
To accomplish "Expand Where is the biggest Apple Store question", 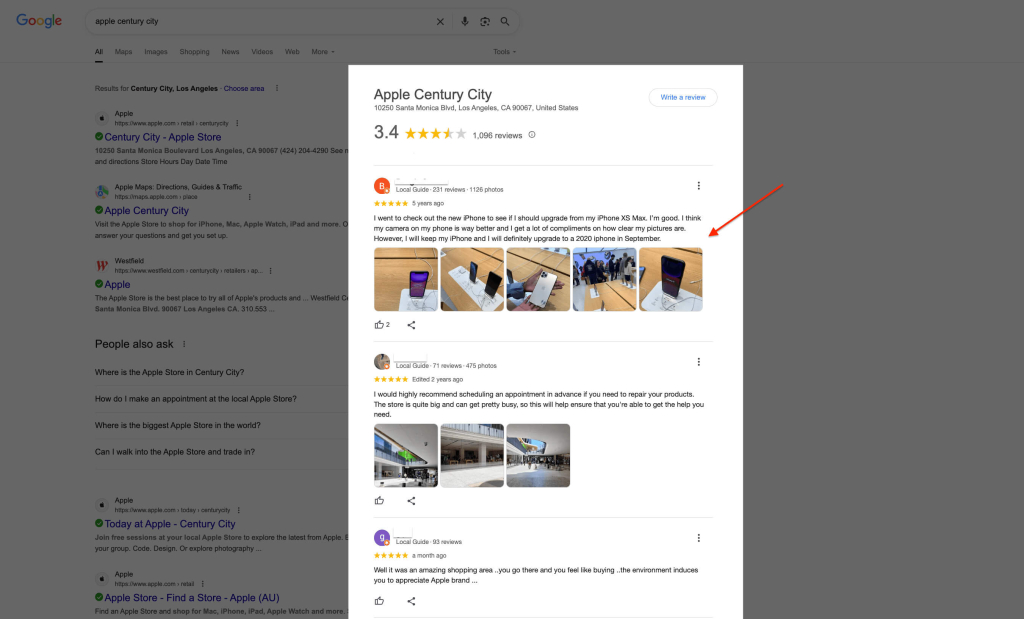I will coord(221,425).
